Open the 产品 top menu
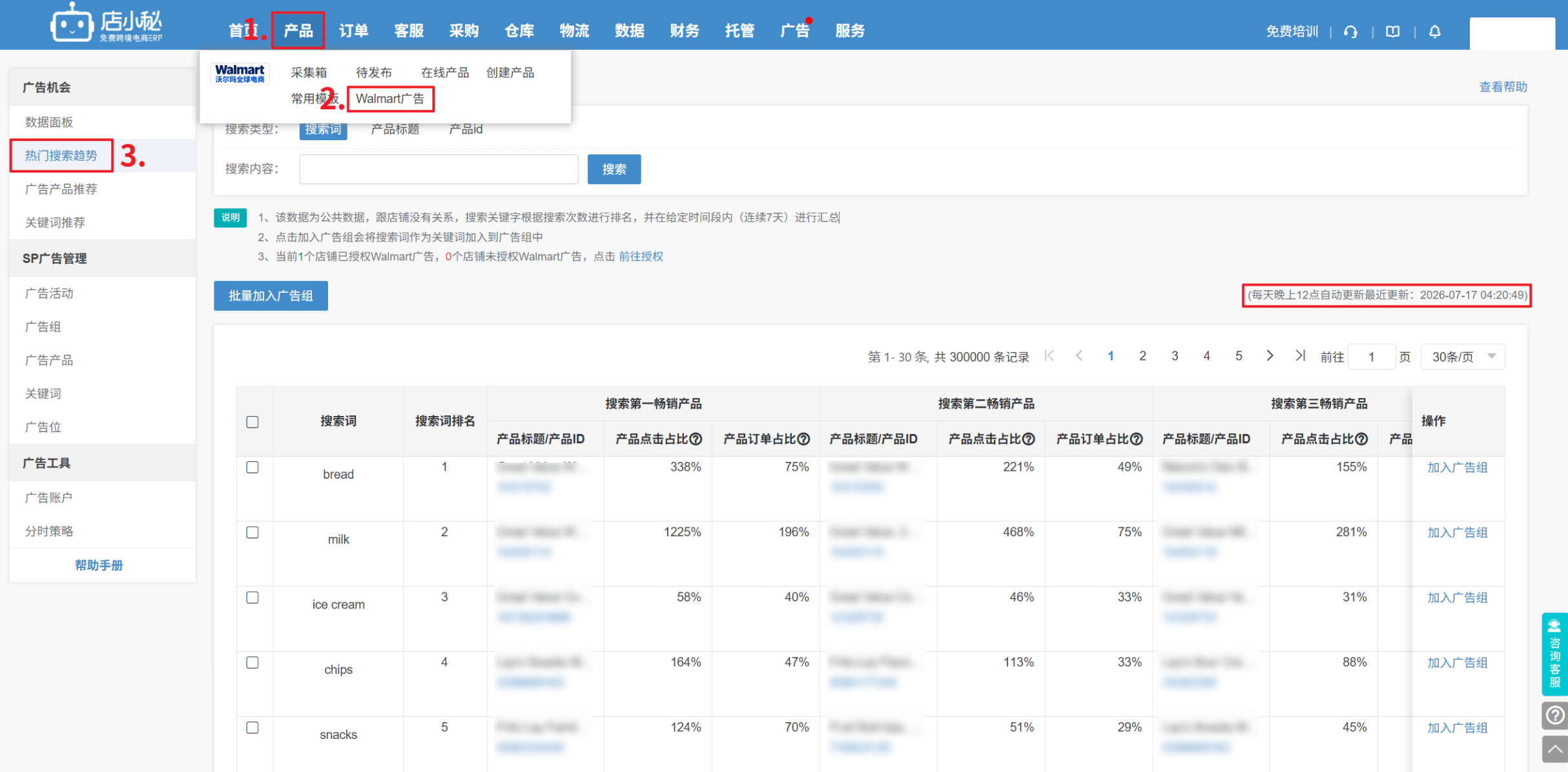The image size is (1568, 772). (298, 30)
